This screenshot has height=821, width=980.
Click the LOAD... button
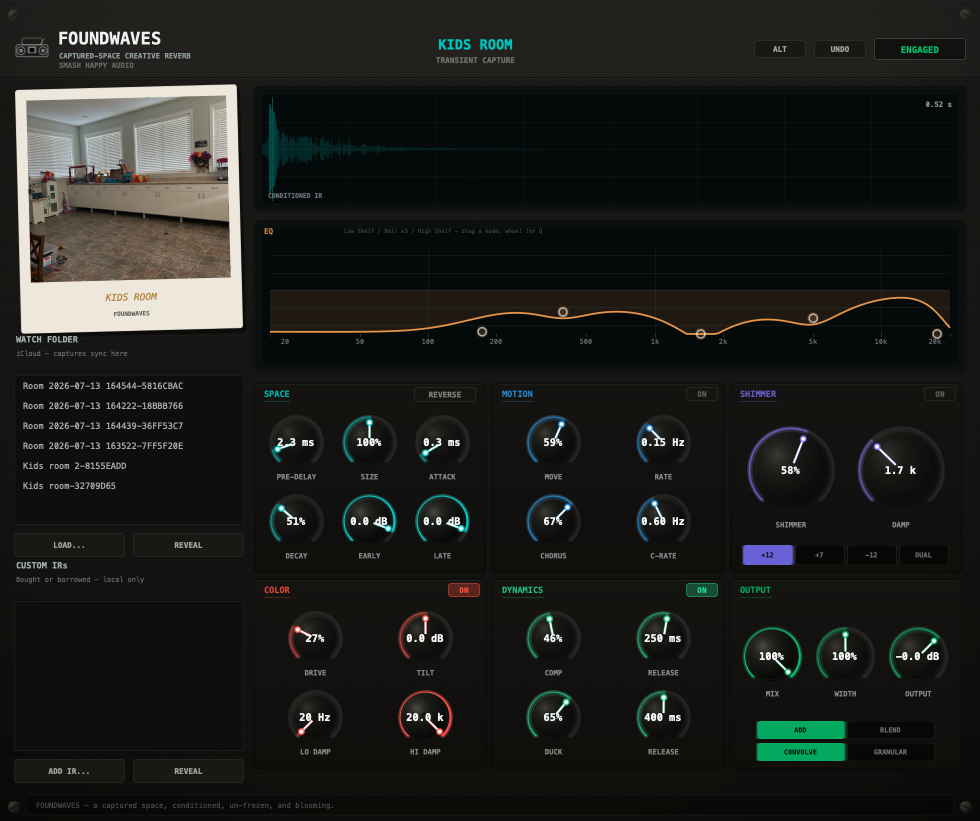(x=69, y=545)
